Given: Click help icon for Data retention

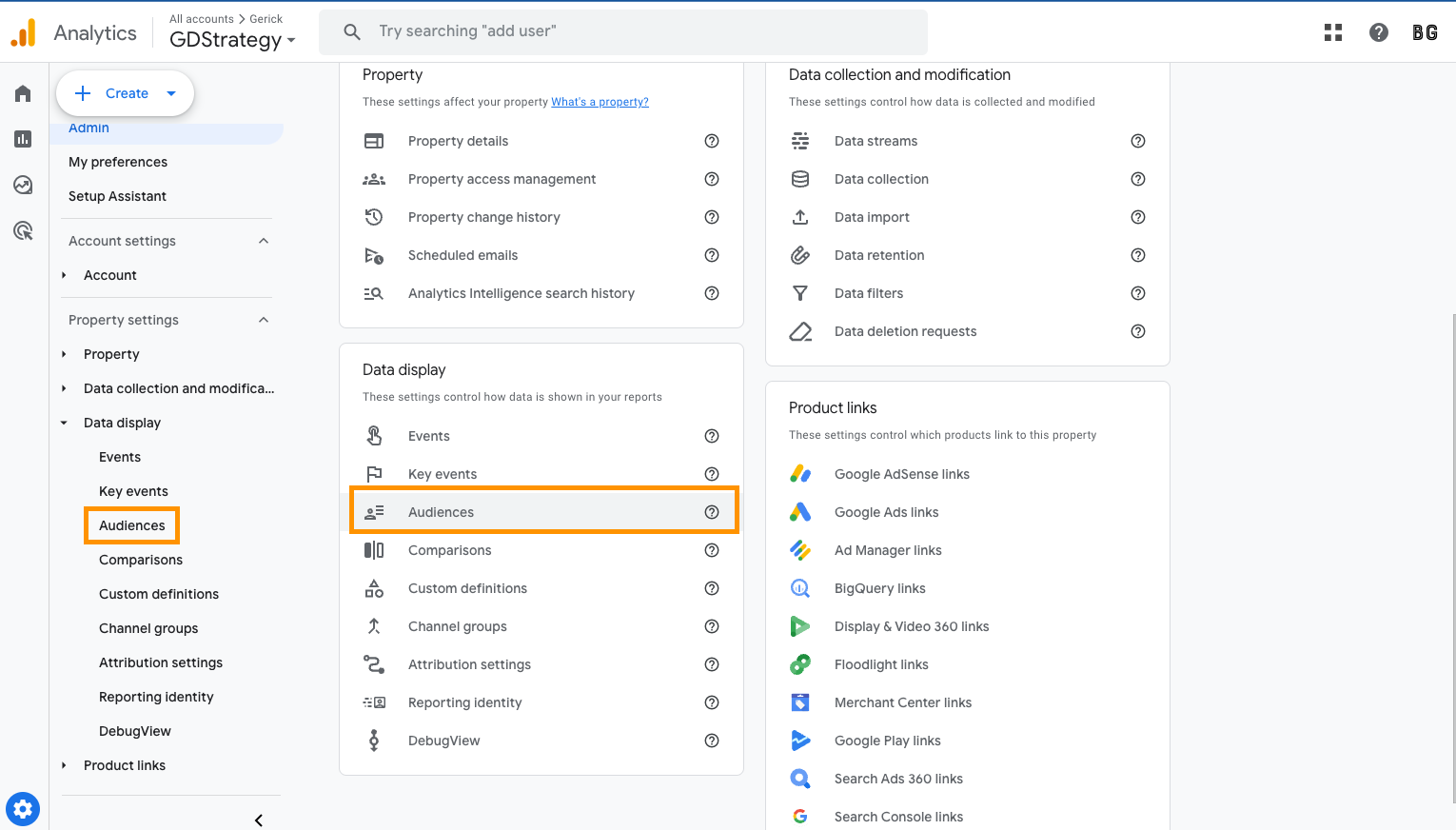Looking at the screenshot, I should click(x=1138, y=255).
